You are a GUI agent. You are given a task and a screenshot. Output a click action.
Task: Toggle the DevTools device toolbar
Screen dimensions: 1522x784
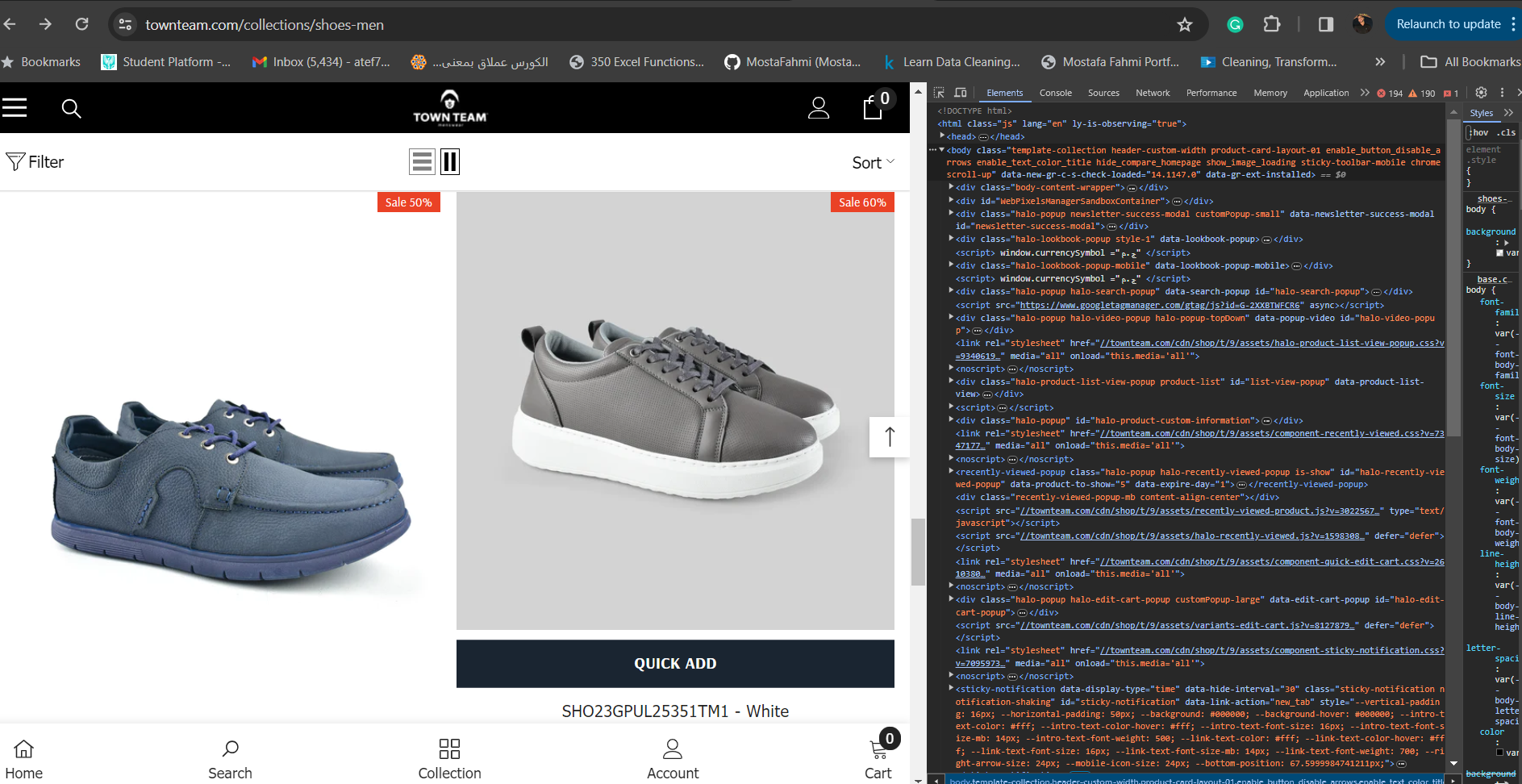961,93
